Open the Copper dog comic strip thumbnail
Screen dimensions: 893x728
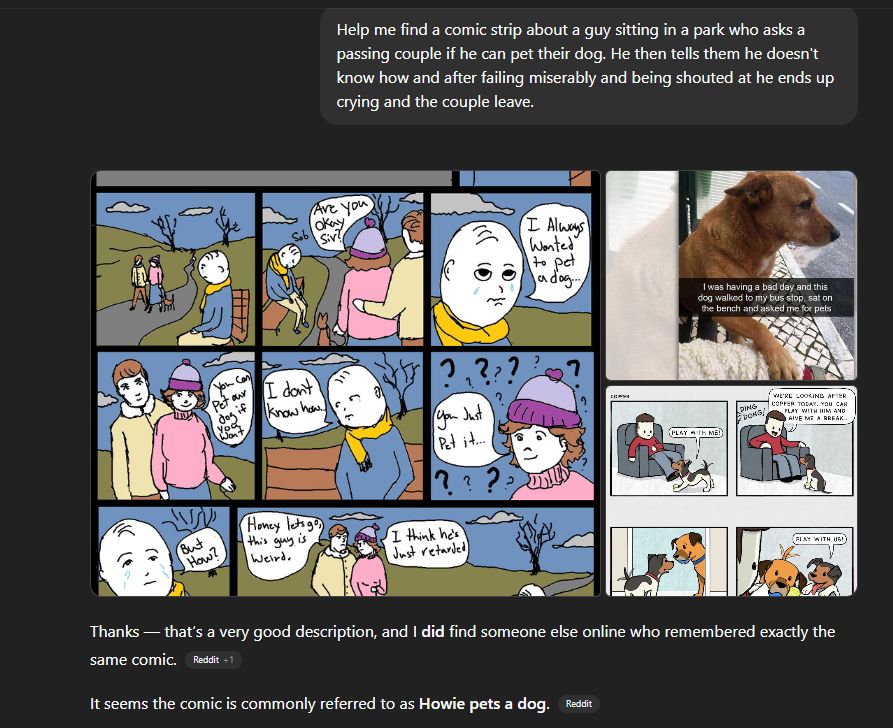coord(731,491)
